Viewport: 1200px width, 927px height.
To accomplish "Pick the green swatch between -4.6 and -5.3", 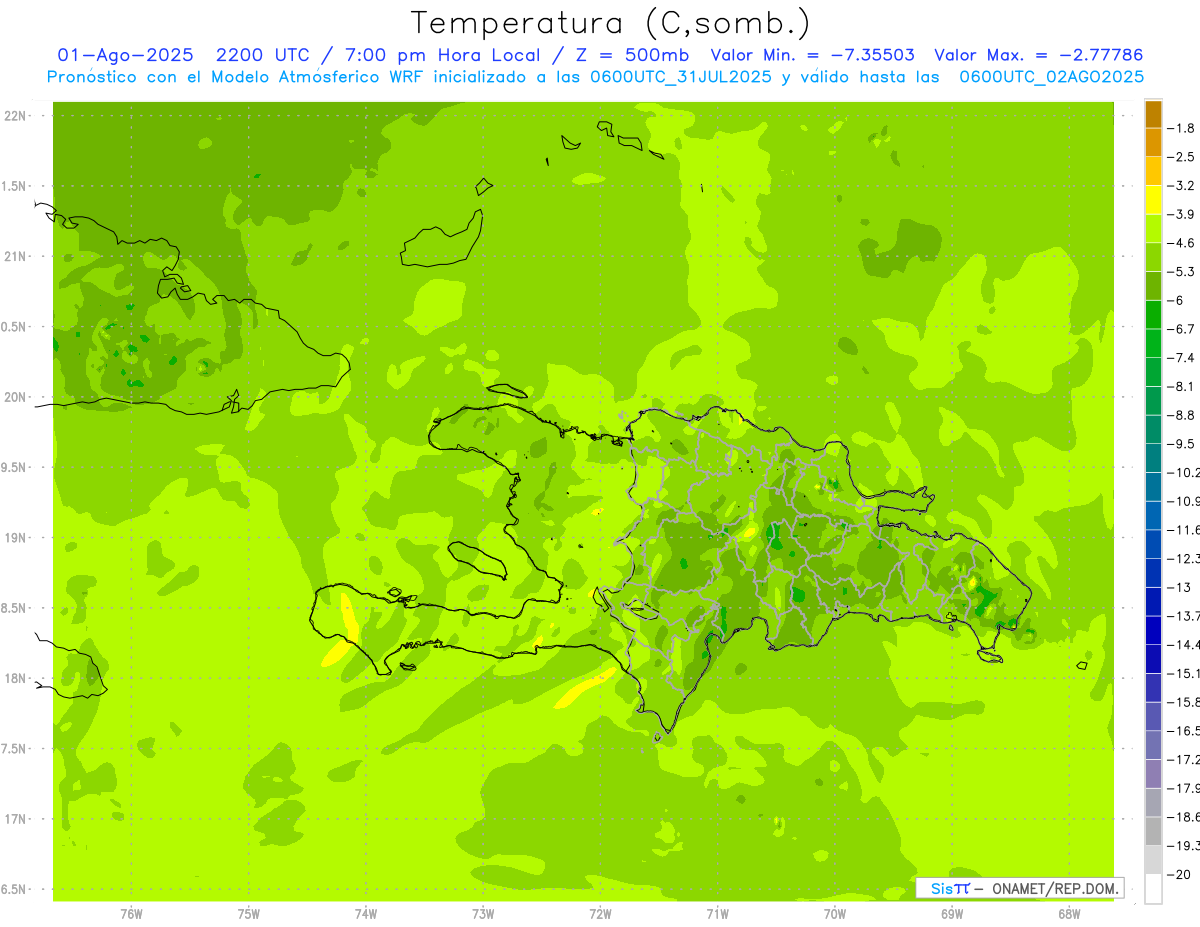I will (x=1153, y=257).
